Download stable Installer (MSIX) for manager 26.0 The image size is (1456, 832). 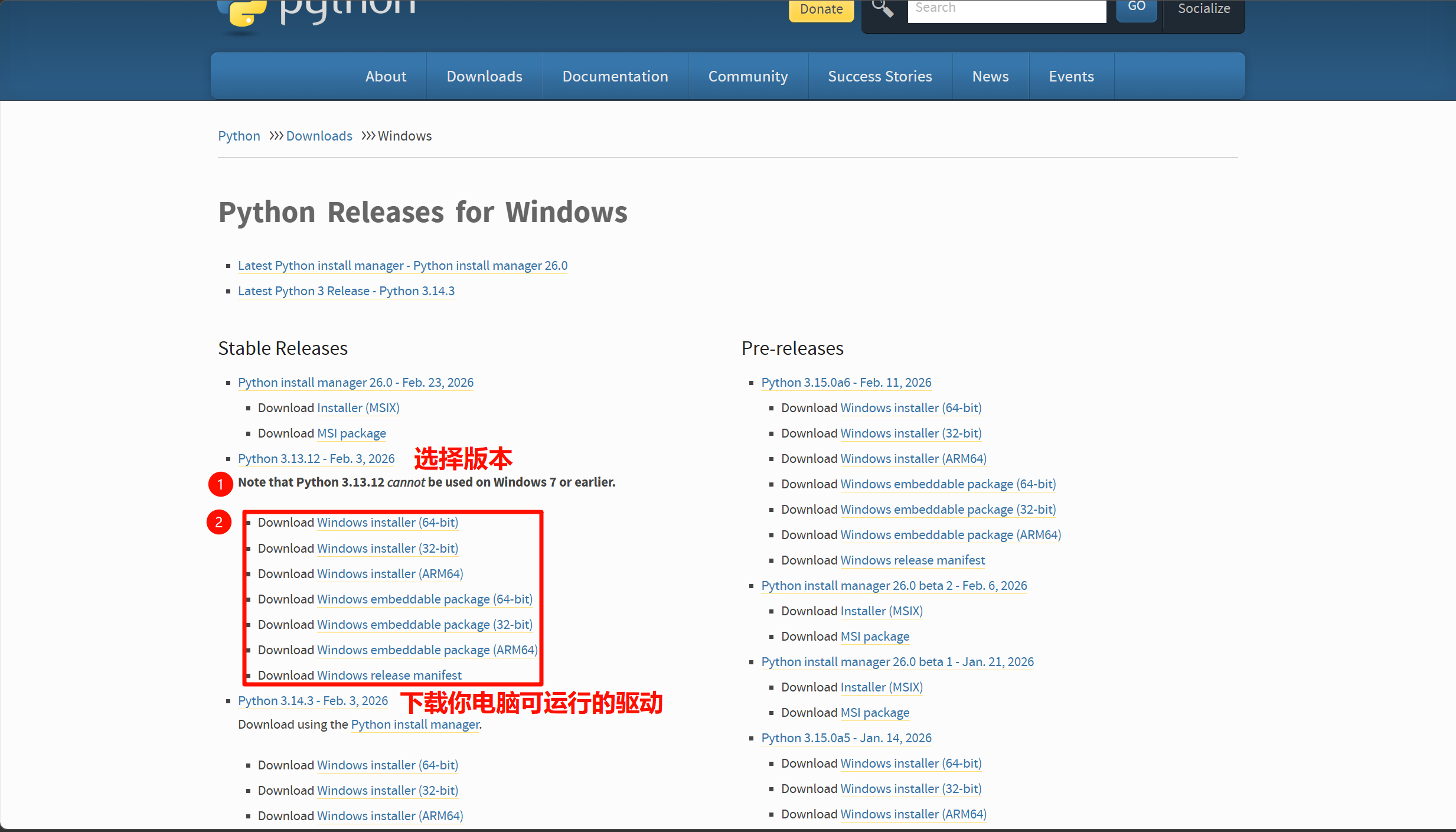click(358, 408)
